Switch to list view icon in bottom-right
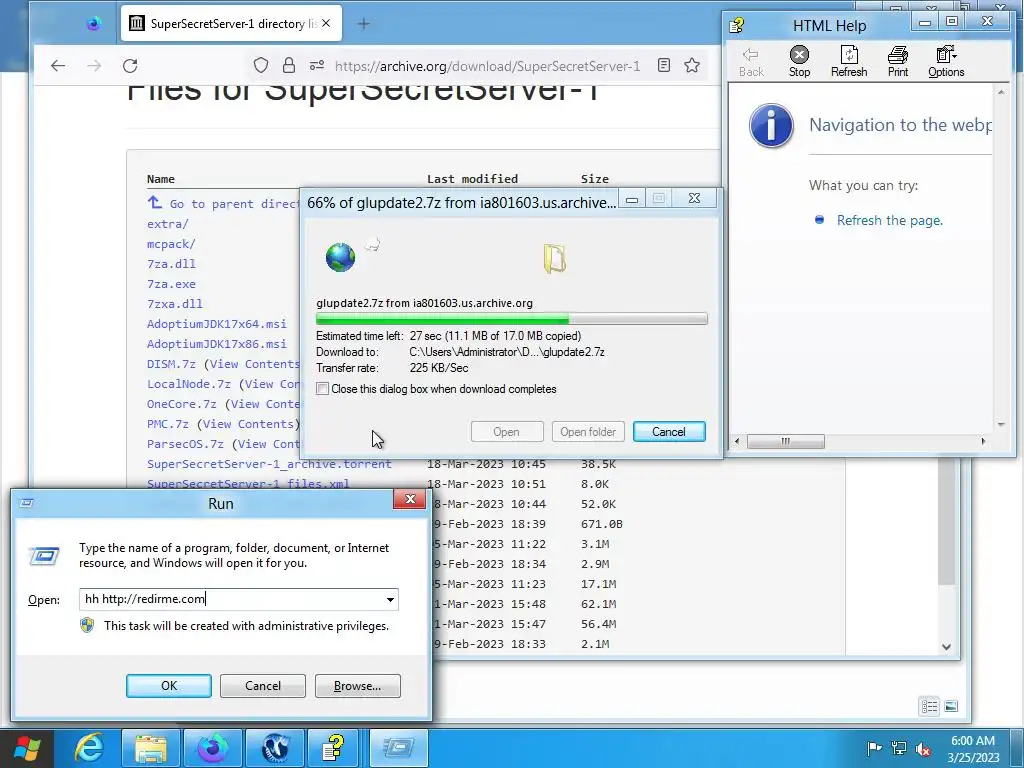The height and width of the screenshot is (768, 1024). pos(929,706)
